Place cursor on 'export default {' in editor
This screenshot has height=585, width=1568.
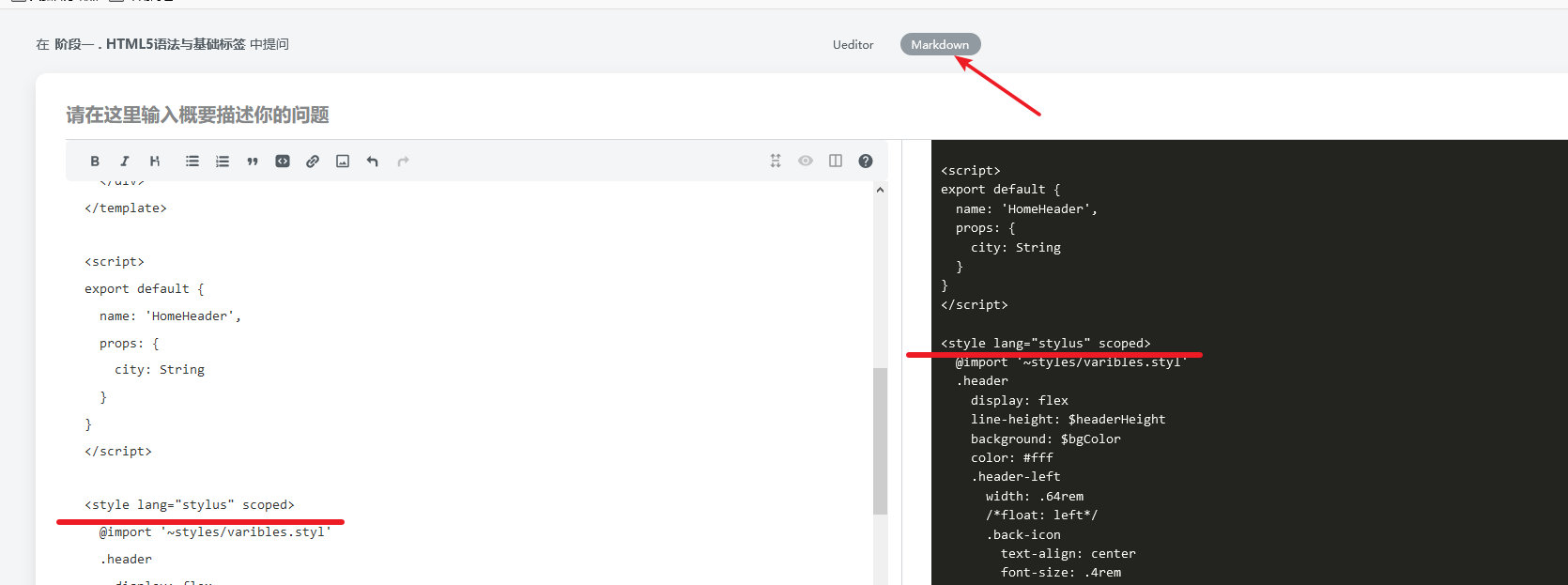pos(145,289)
